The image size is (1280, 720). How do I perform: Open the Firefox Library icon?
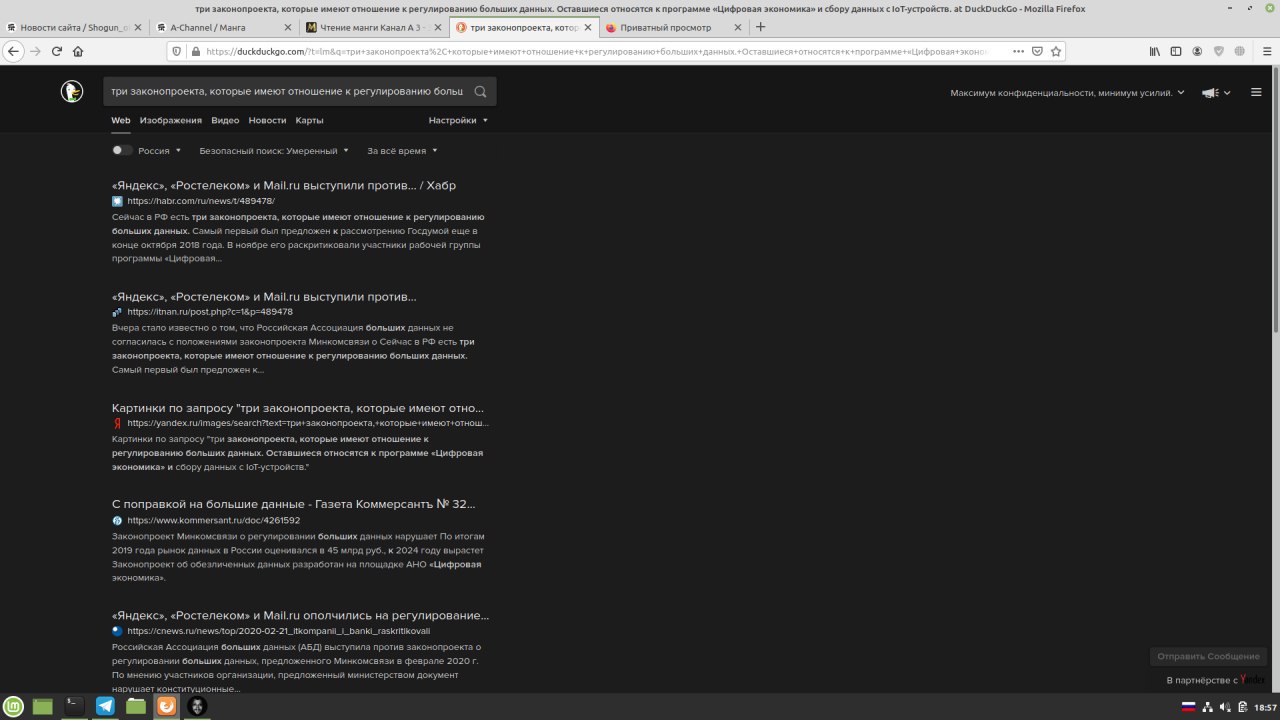pyautogui.click(x=1154, y=51)
